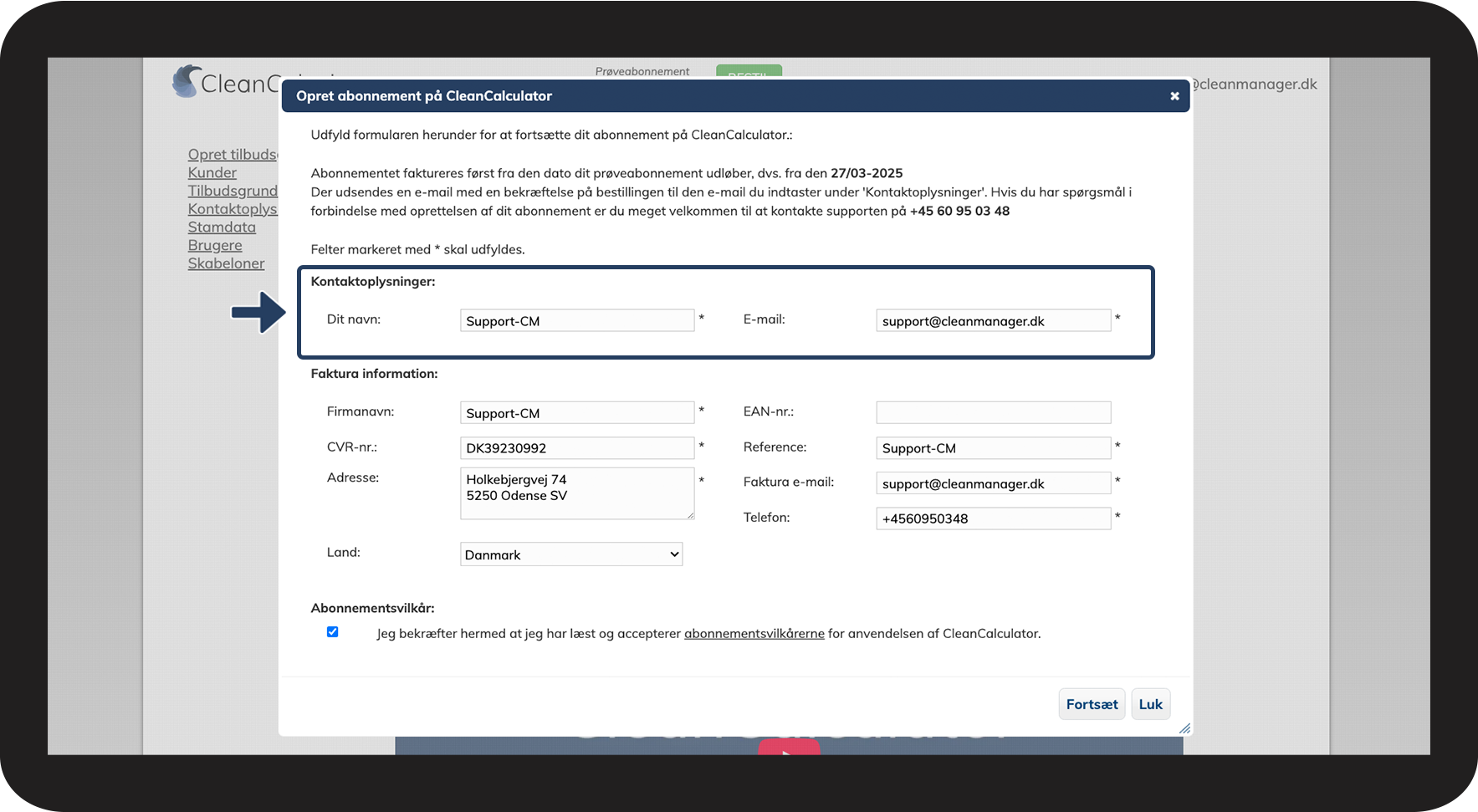Click the contact E-mail input field

click(x=994, y=320)
